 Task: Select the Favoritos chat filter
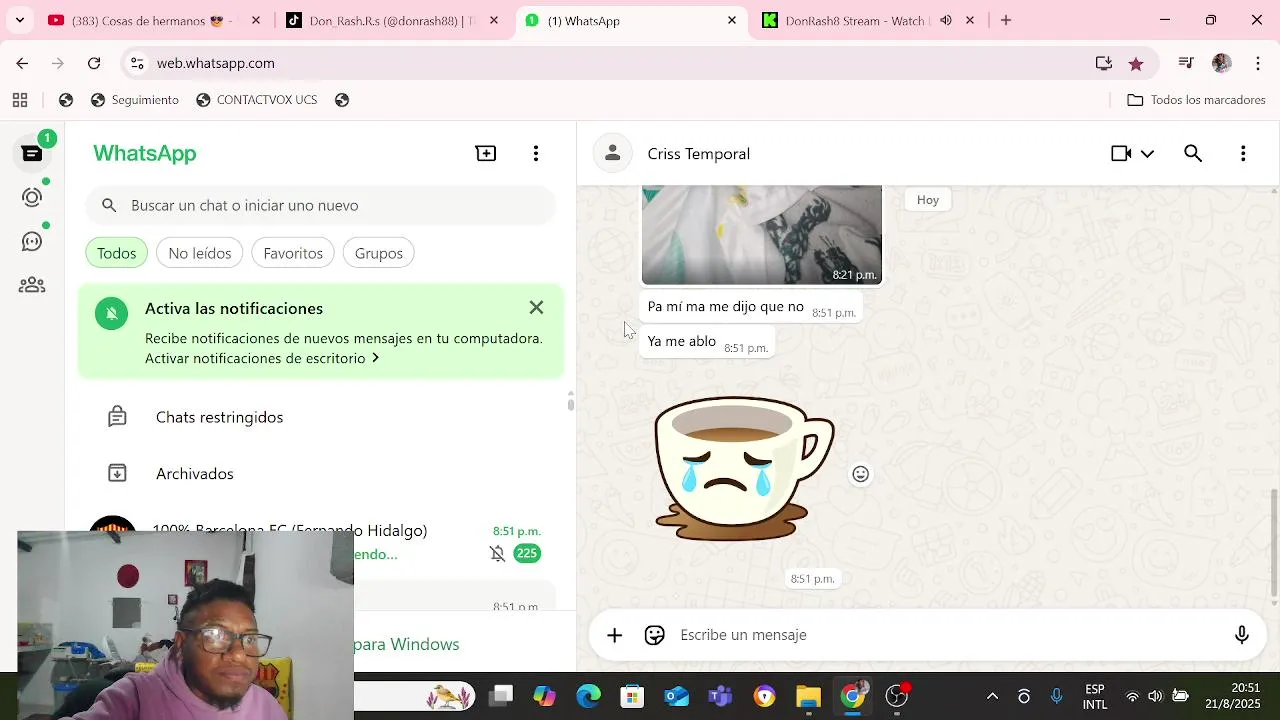point(293,253)
